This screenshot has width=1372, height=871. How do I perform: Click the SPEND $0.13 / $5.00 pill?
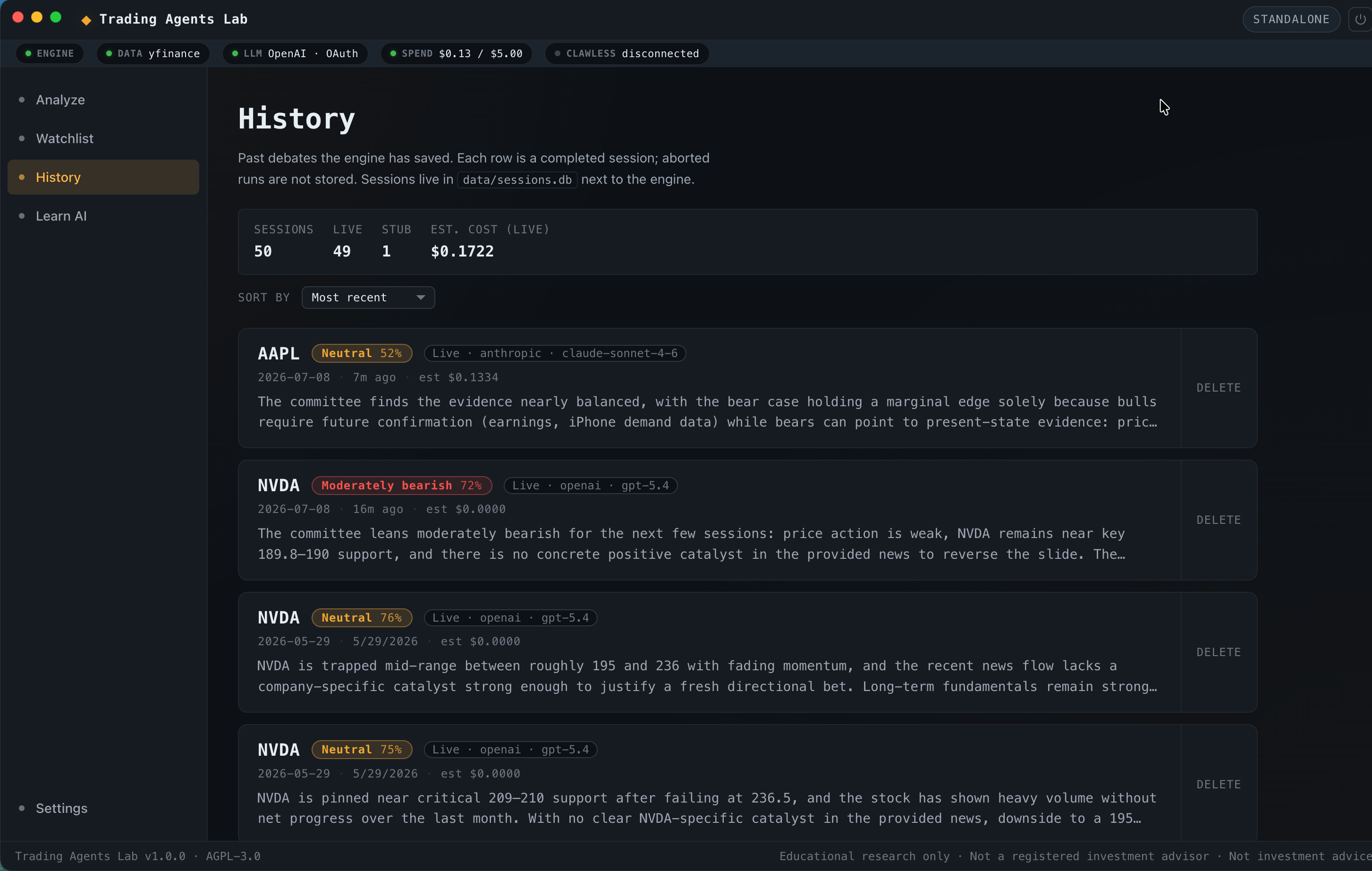pos(456,53)
